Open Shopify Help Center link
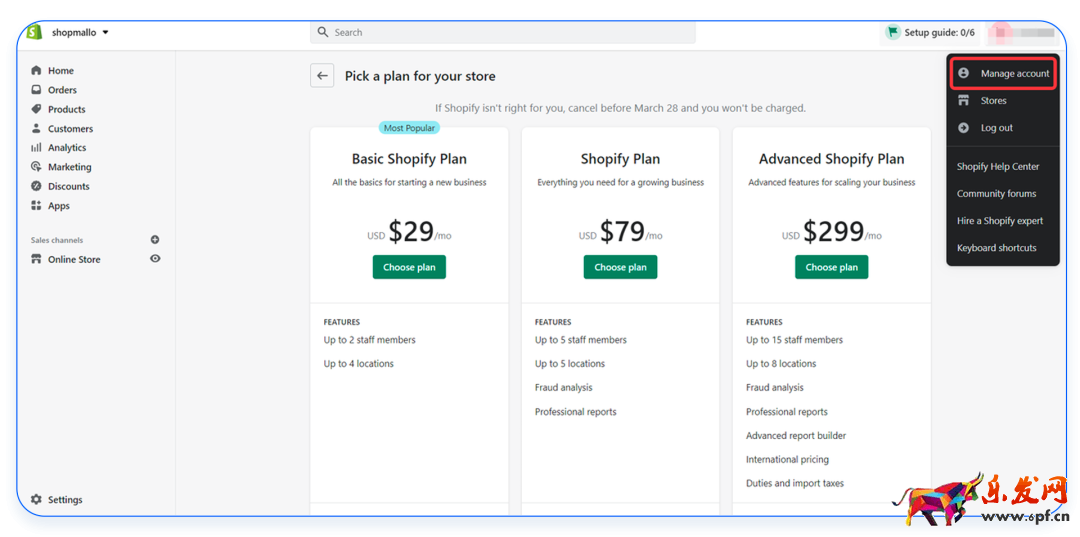The image size is (1080, 537). pyautogui.click(x=998, y=167)
